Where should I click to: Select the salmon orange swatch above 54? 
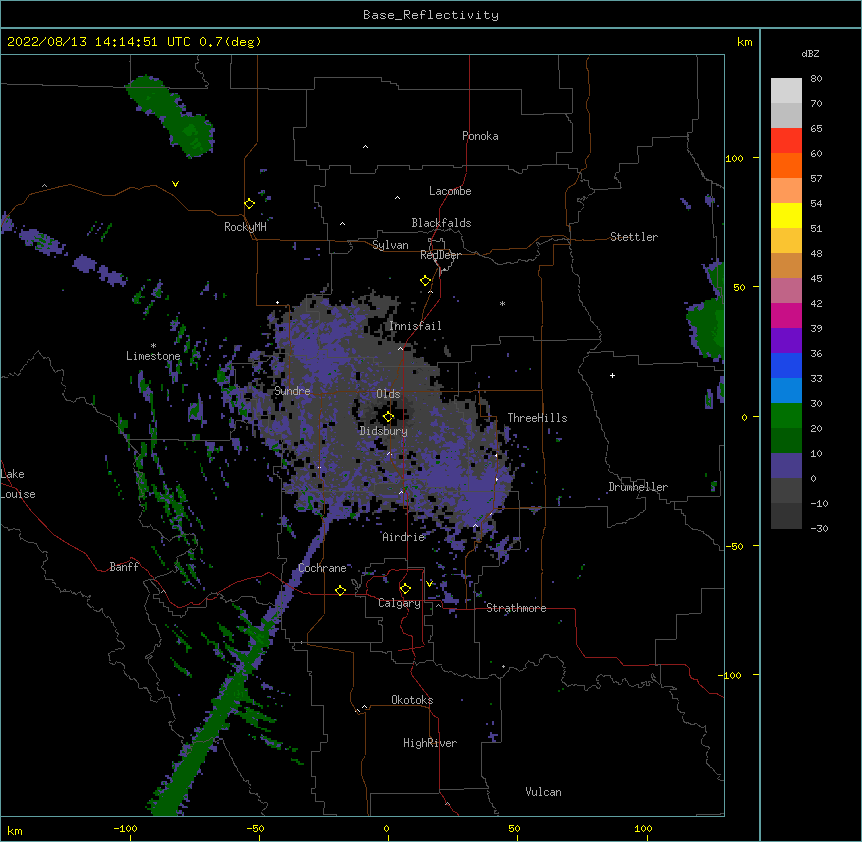tap(786, 190)
